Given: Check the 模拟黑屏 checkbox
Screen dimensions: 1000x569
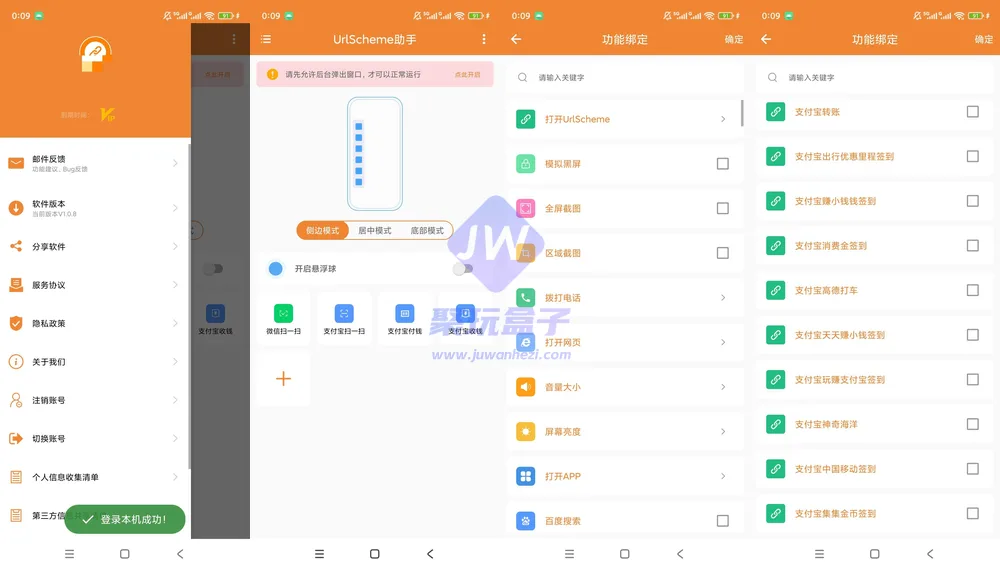Looking at the screenshot, I should pos(723,163).
